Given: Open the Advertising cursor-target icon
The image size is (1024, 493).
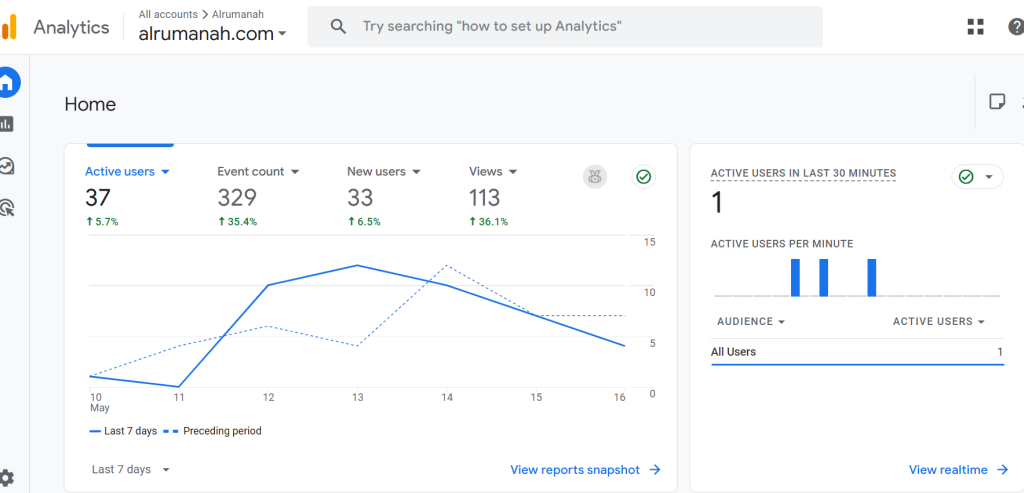Looking at the screenshot, I should (7, 208).
